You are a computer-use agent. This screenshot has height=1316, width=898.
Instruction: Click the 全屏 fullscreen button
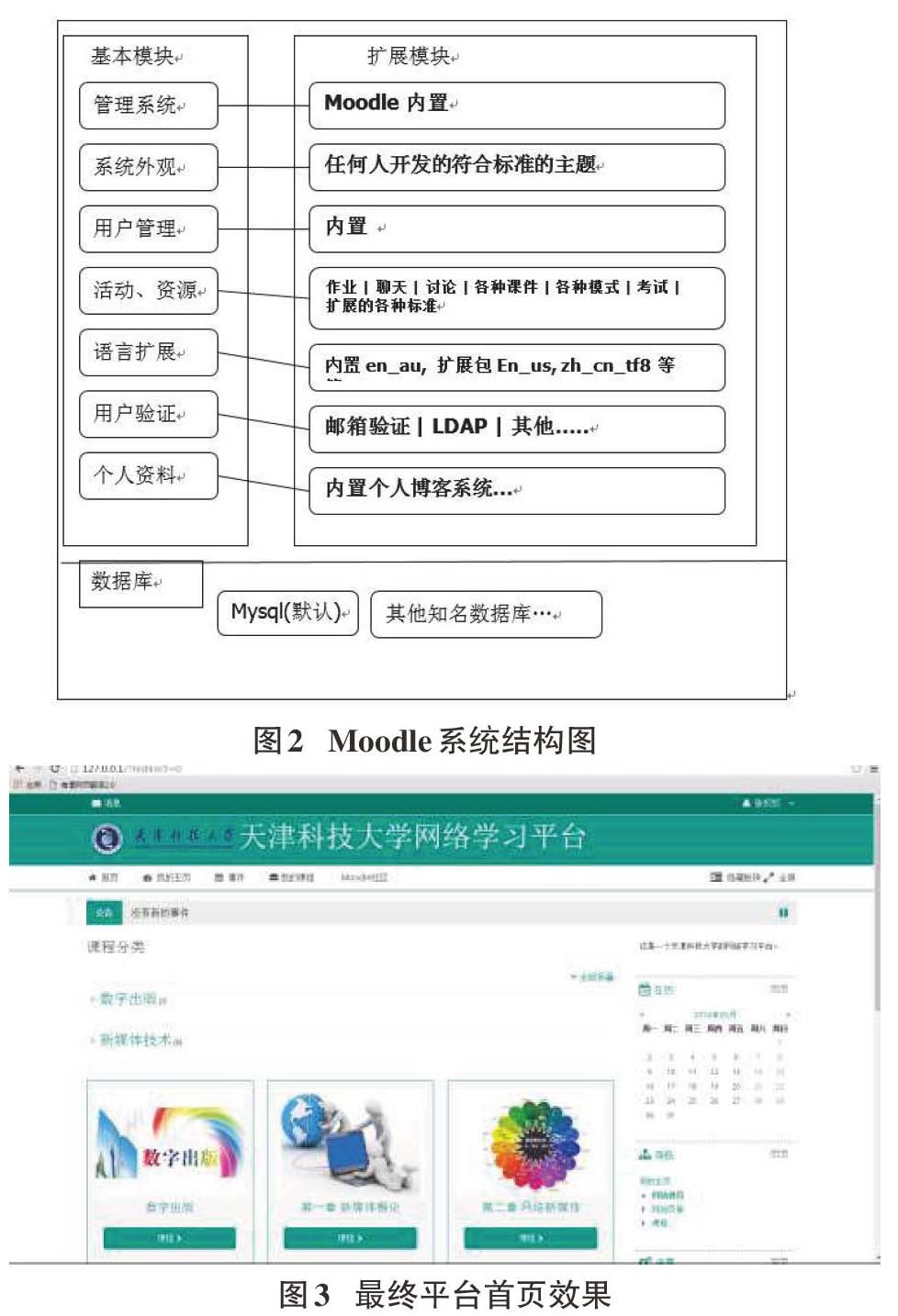point(780,877)
